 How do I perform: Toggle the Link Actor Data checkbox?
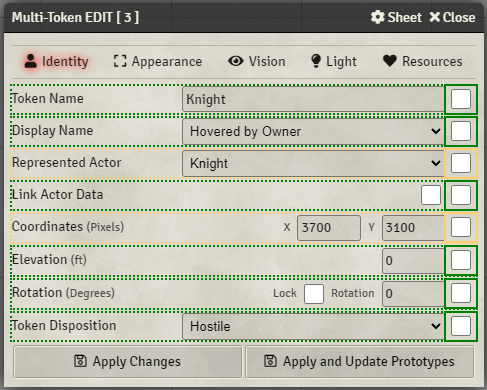point(431,195)
